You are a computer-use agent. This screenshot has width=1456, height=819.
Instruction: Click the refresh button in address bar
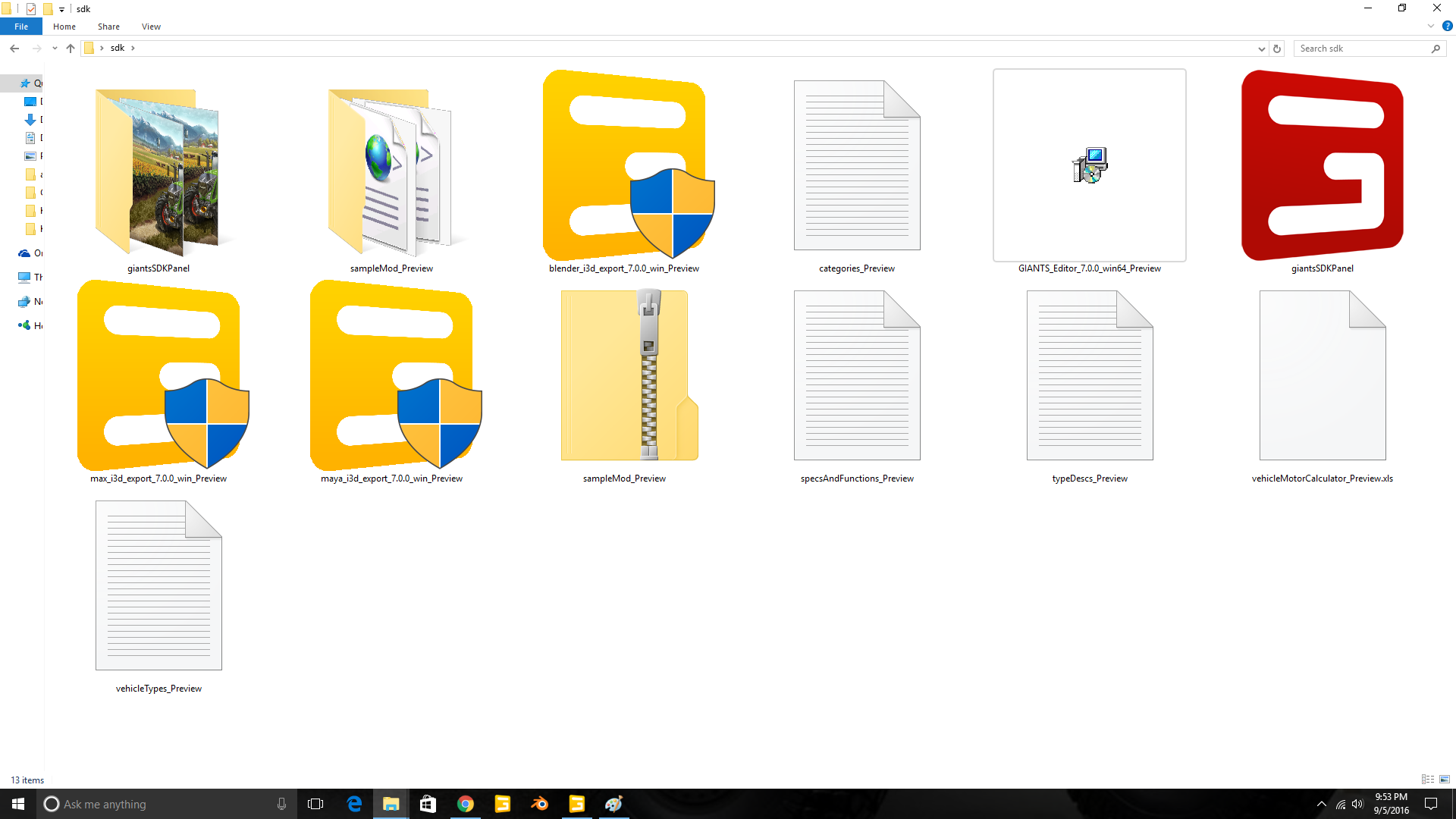(x=1277, y=49)
